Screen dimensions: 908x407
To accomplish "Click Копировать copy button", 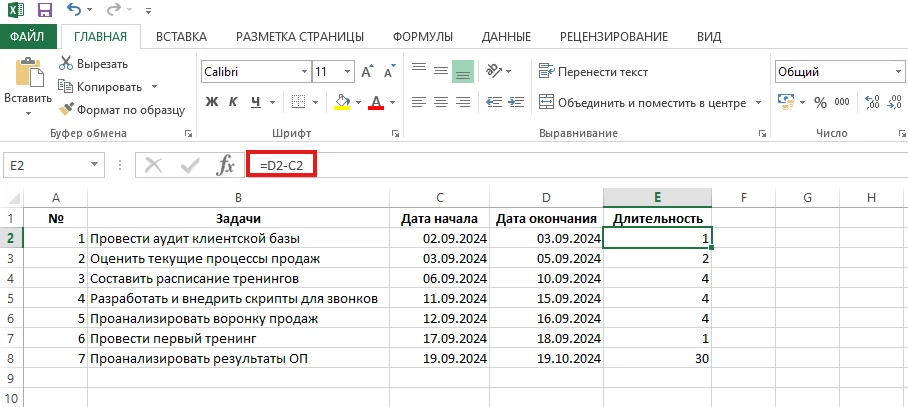I will pos(101,87).
